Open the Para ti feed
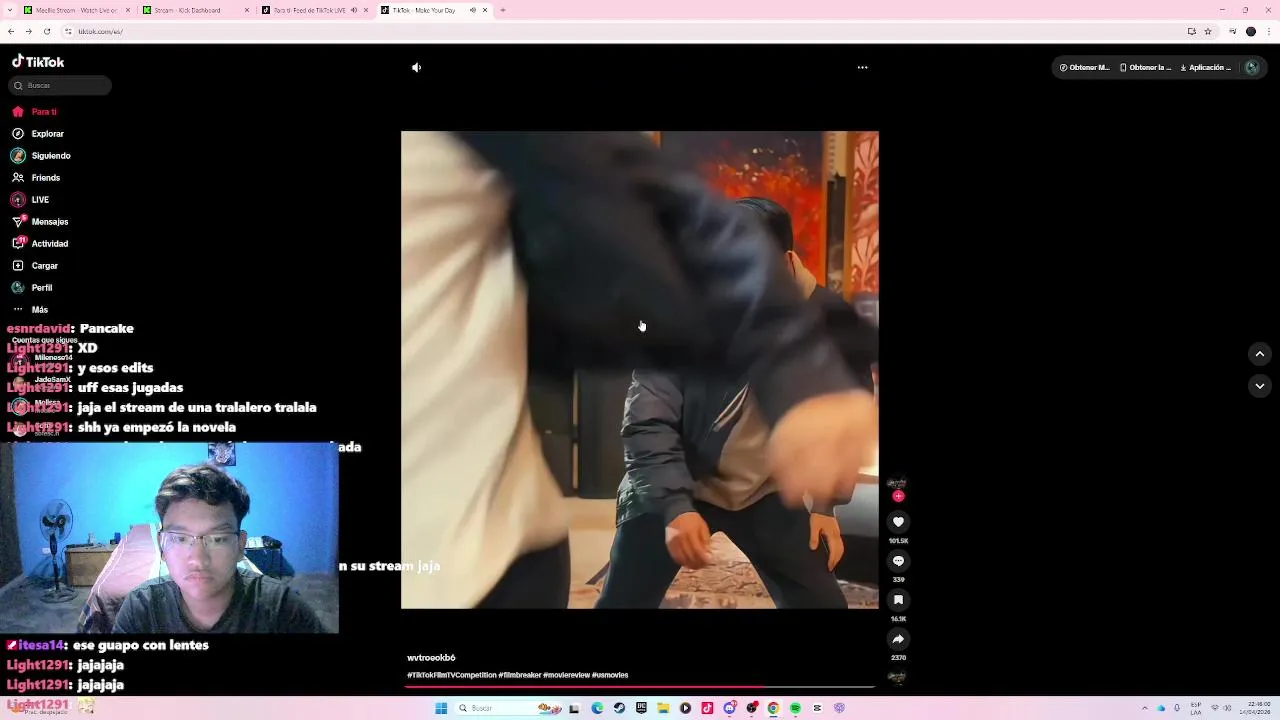 [x=34, y=112]
